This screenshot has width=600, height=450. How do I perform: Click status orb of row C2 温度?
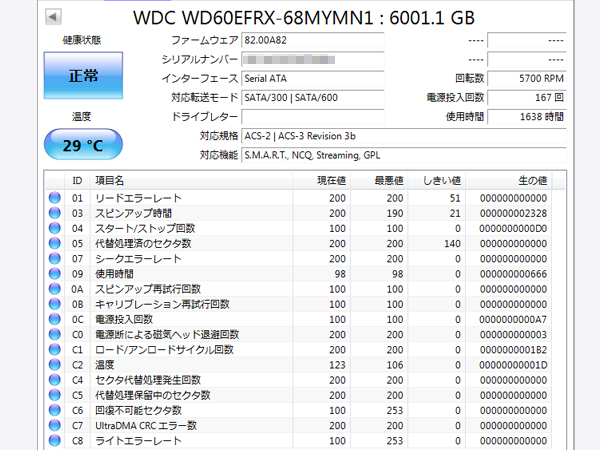55,364
